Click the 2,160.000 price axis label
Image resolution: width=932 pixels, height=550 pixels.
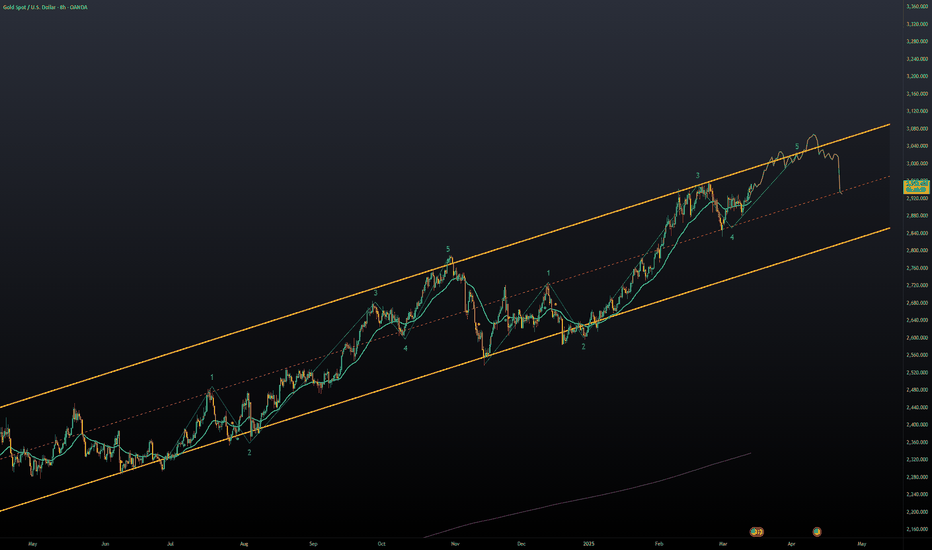point(917,529)
